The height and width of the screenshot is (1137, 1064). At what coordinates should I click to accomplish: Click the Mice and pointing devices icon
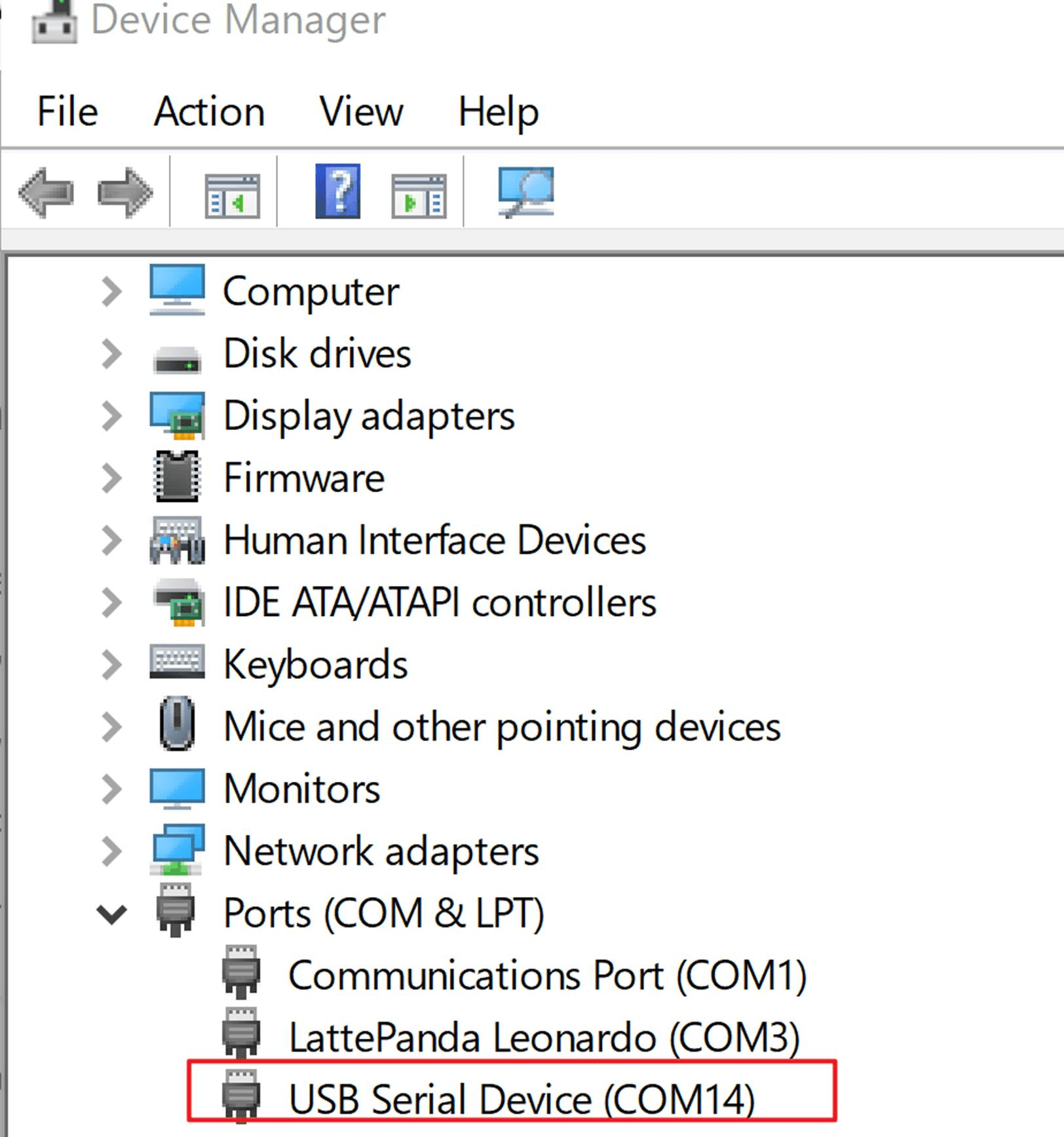coord(177,724)
